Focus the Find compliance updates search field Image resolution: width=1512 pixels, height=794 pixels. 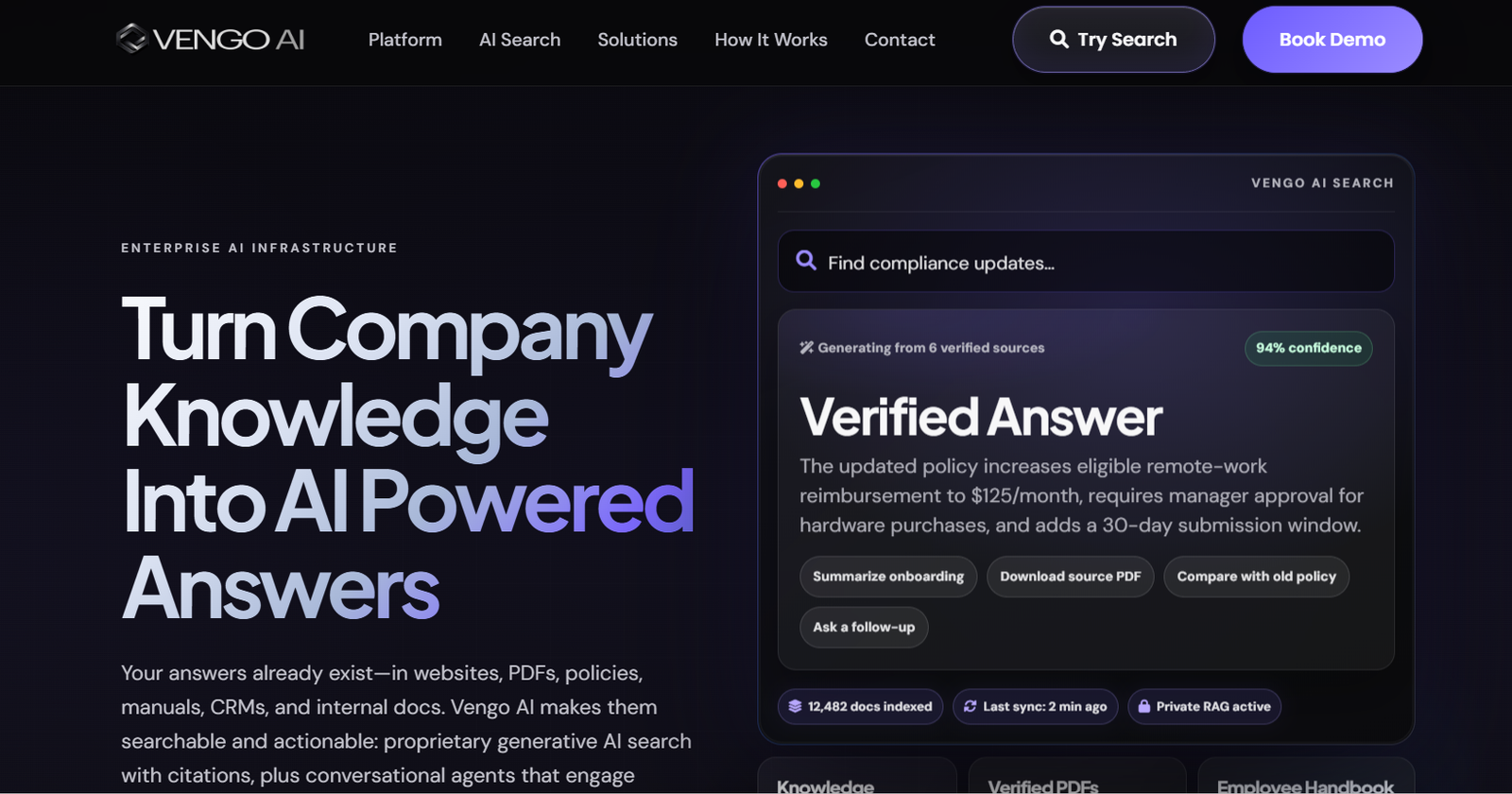pos(1086,262)
